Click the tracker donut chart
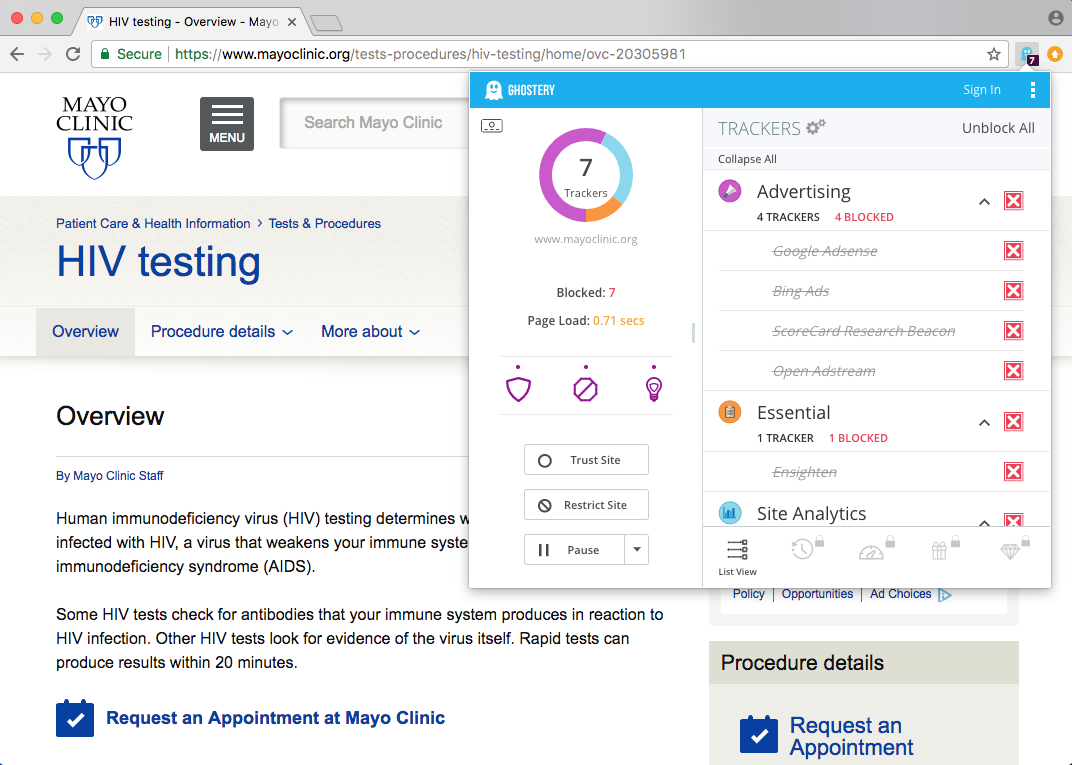Viewport: 1072px width, 765px height. (586, 175)
